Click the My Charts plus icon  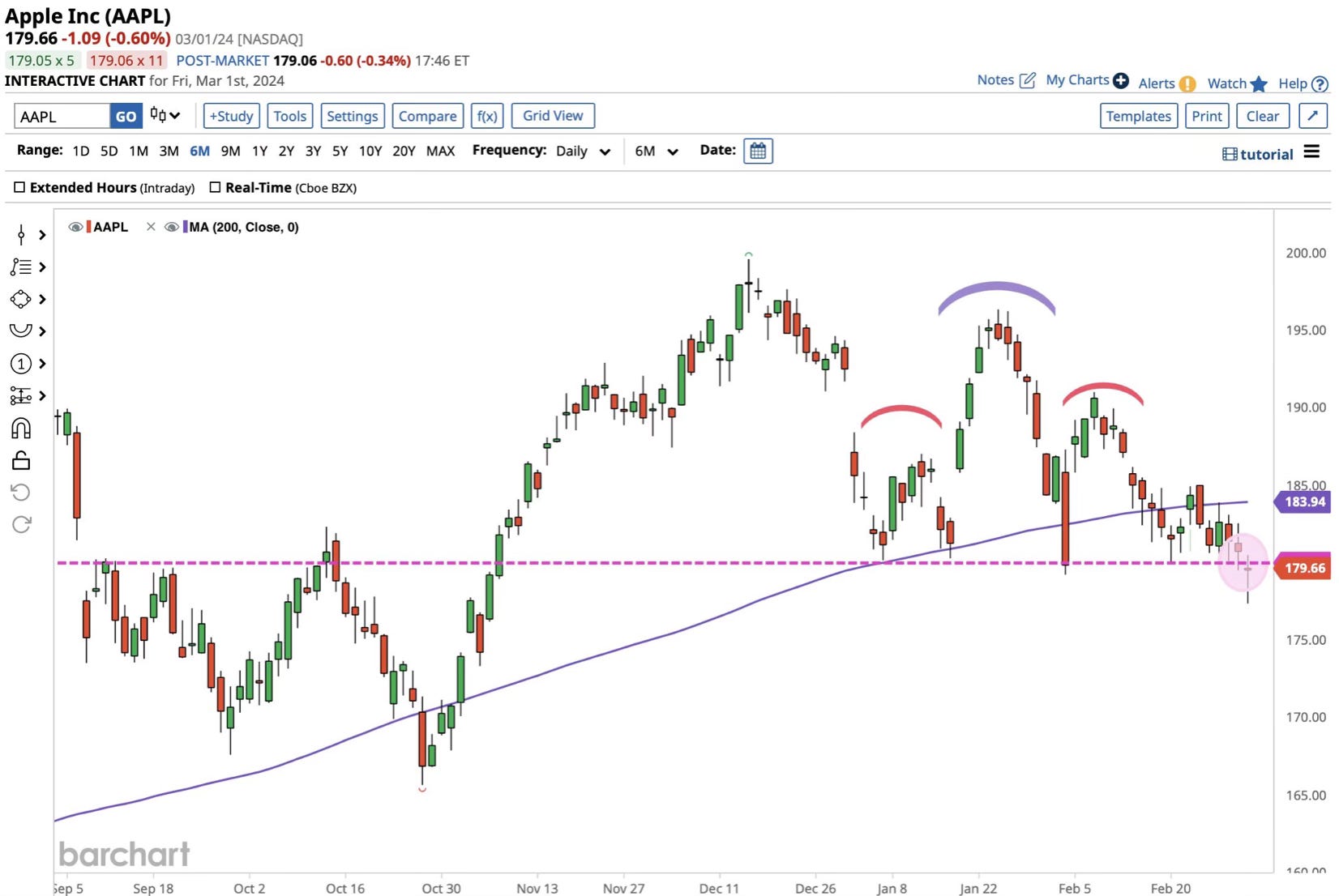(x=1121, y=80)
